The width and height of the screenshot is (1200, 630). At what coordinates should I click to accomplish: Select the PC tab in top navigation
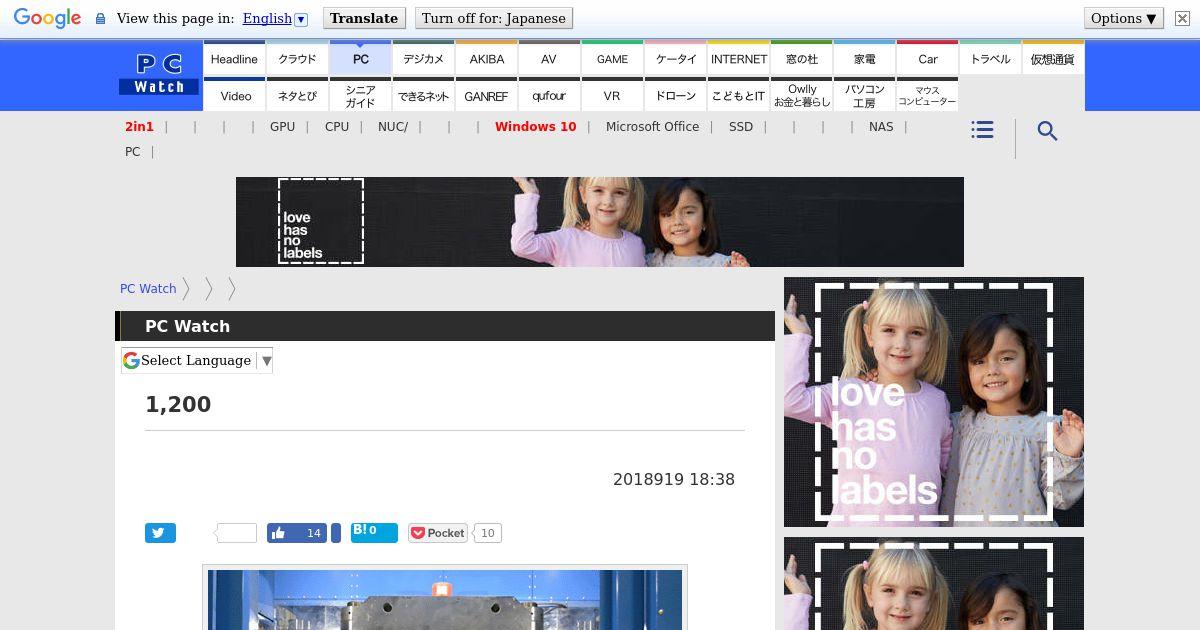click(360, 59)
